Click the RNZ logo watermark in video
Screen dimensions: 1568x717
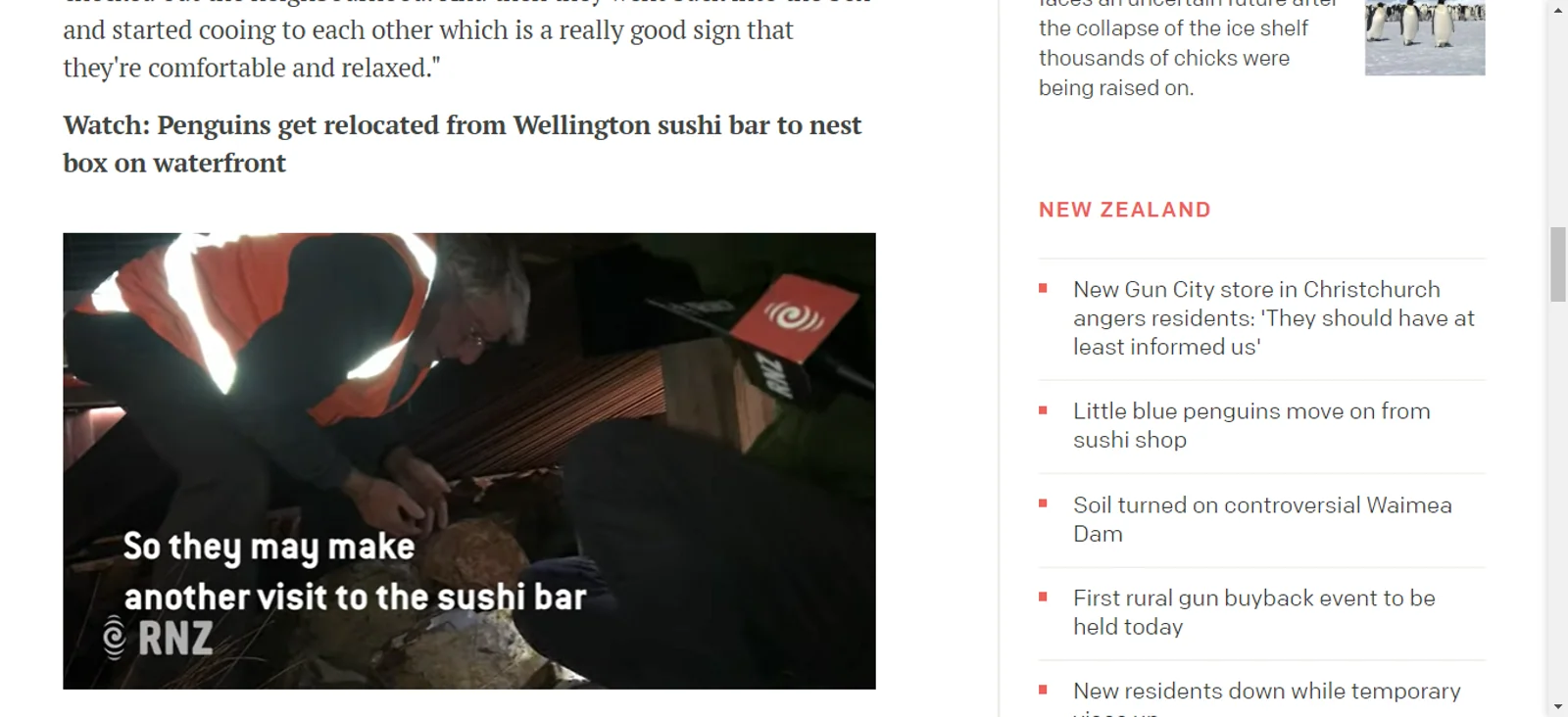158,639
